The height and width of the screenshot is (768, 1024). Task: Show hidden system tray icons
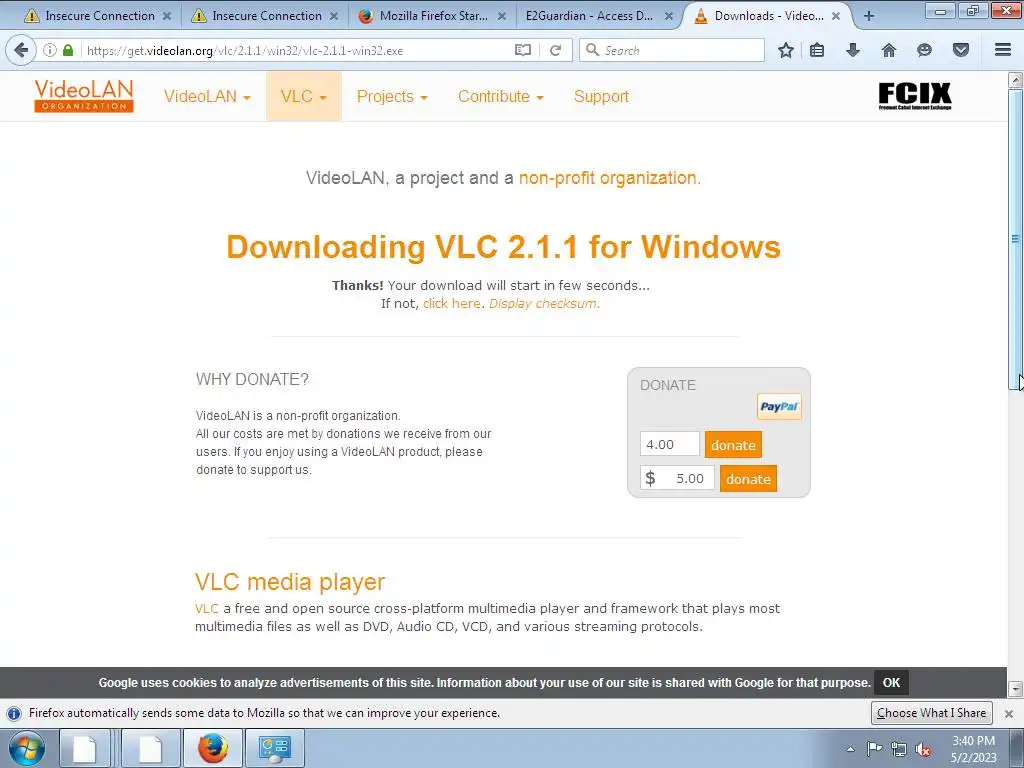850,749
